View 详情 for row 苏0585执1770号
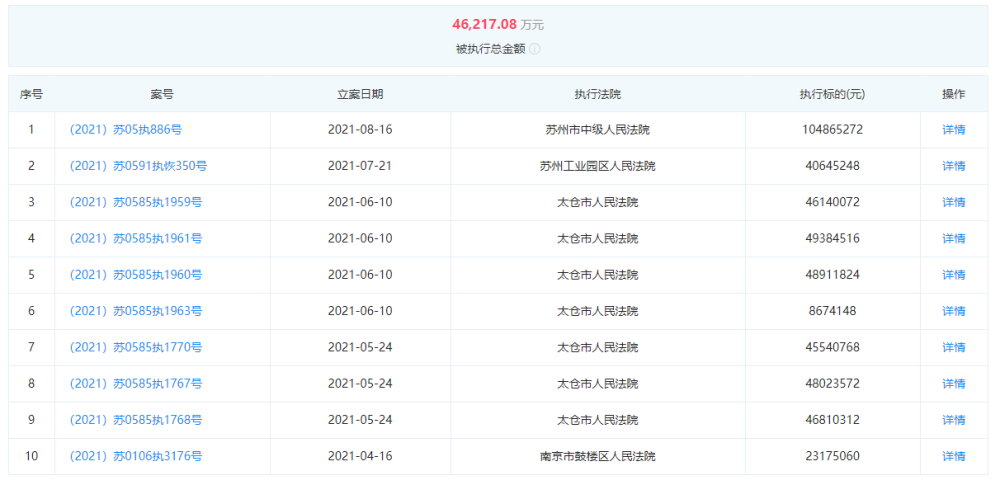 click(x=953, y=348)
